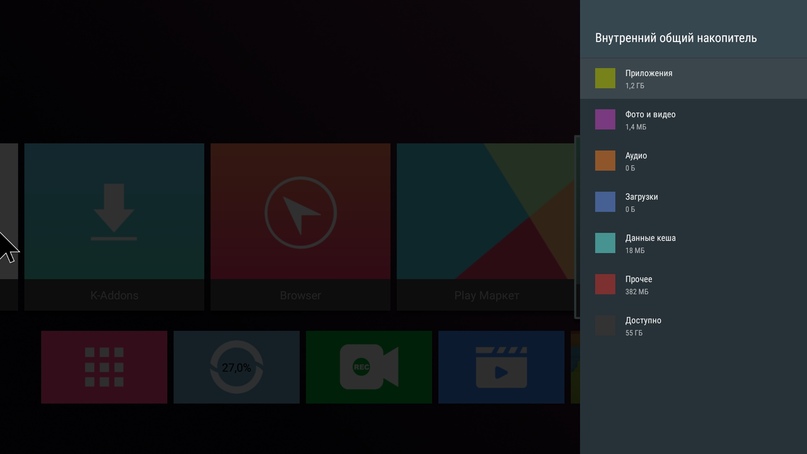
Task: Click the gray Доступно color swatch
Action: coord(605,325)
